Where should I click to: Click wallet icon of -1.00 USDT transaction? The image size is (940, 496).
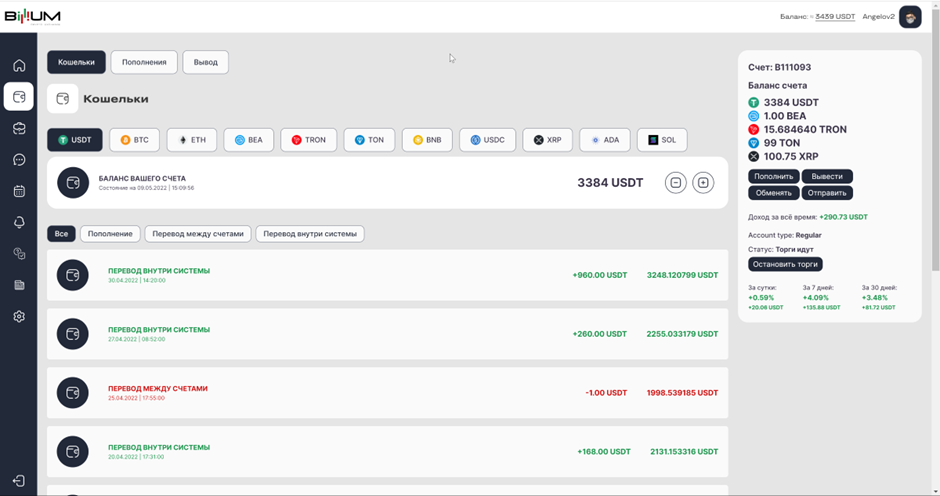click(x=73, y=393)
